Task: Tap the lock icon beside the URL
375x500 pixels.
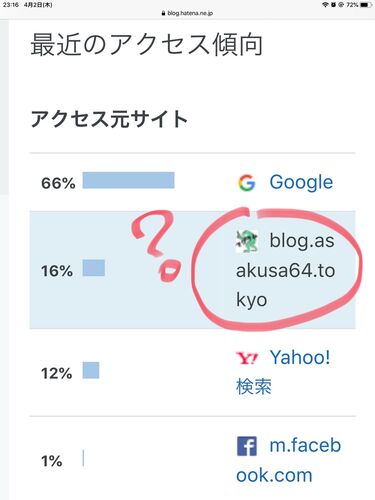Action: (163, 13)
